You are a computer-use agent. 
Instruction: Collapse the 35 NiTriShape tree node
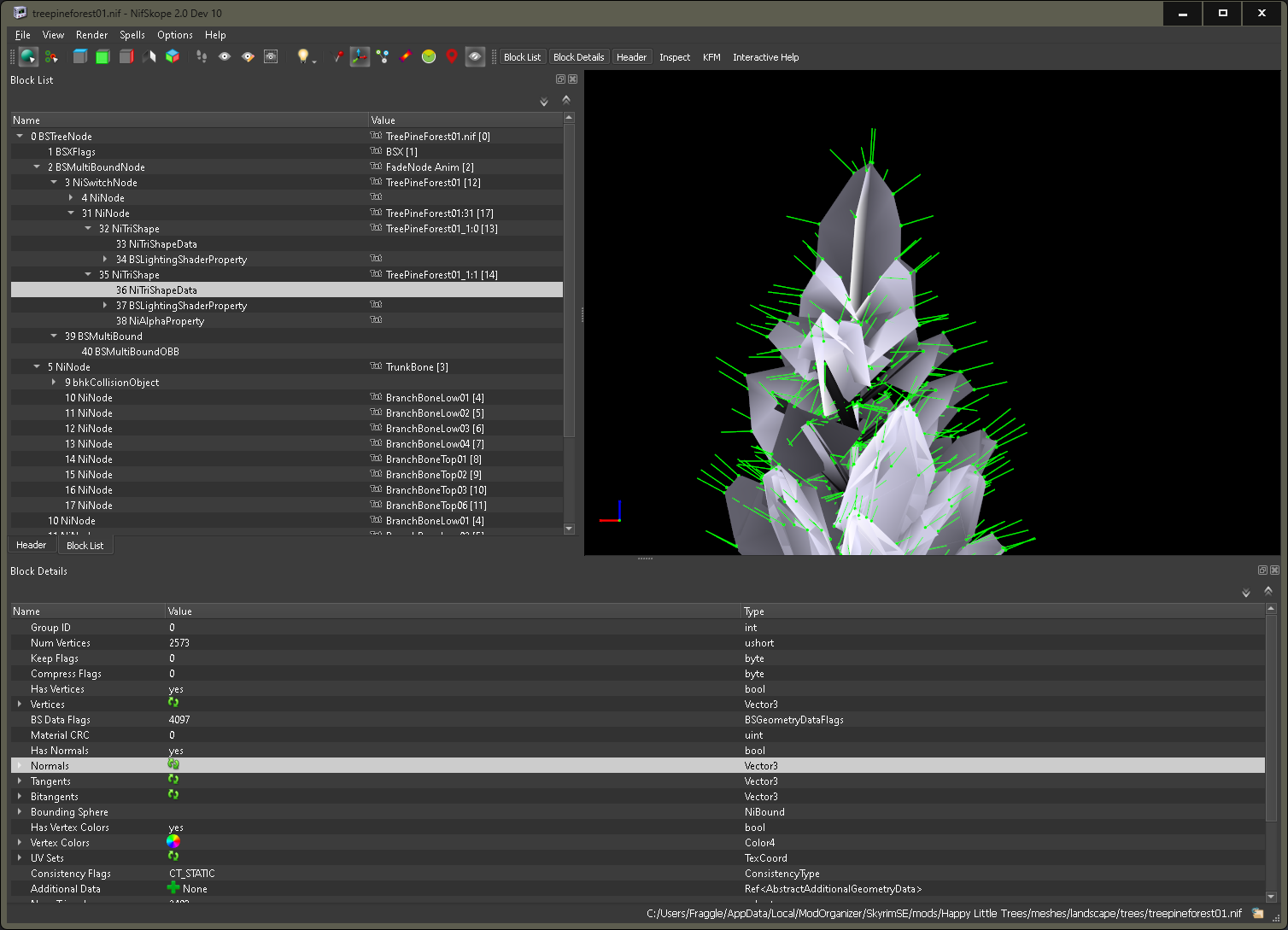click(x=88, y=275)
